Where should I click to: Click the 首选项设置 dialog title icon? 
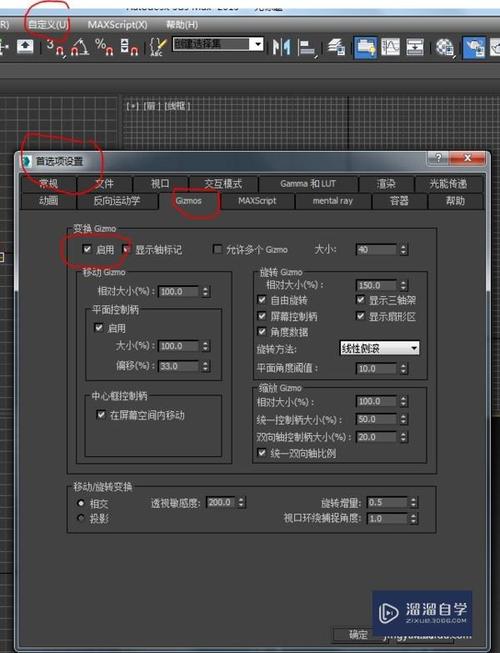click(27, 161)
